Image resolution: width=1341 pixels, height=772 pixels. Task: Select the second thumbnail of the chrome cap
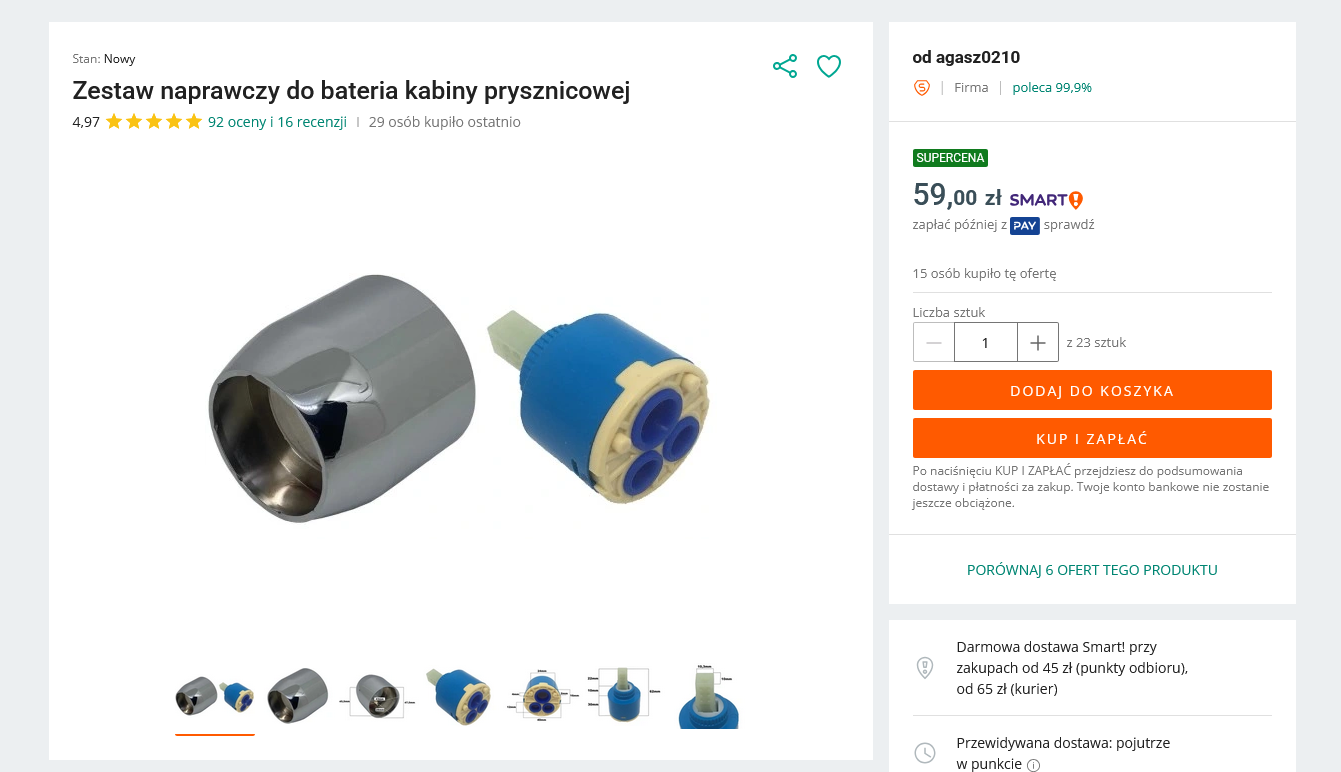click(298, 696)
